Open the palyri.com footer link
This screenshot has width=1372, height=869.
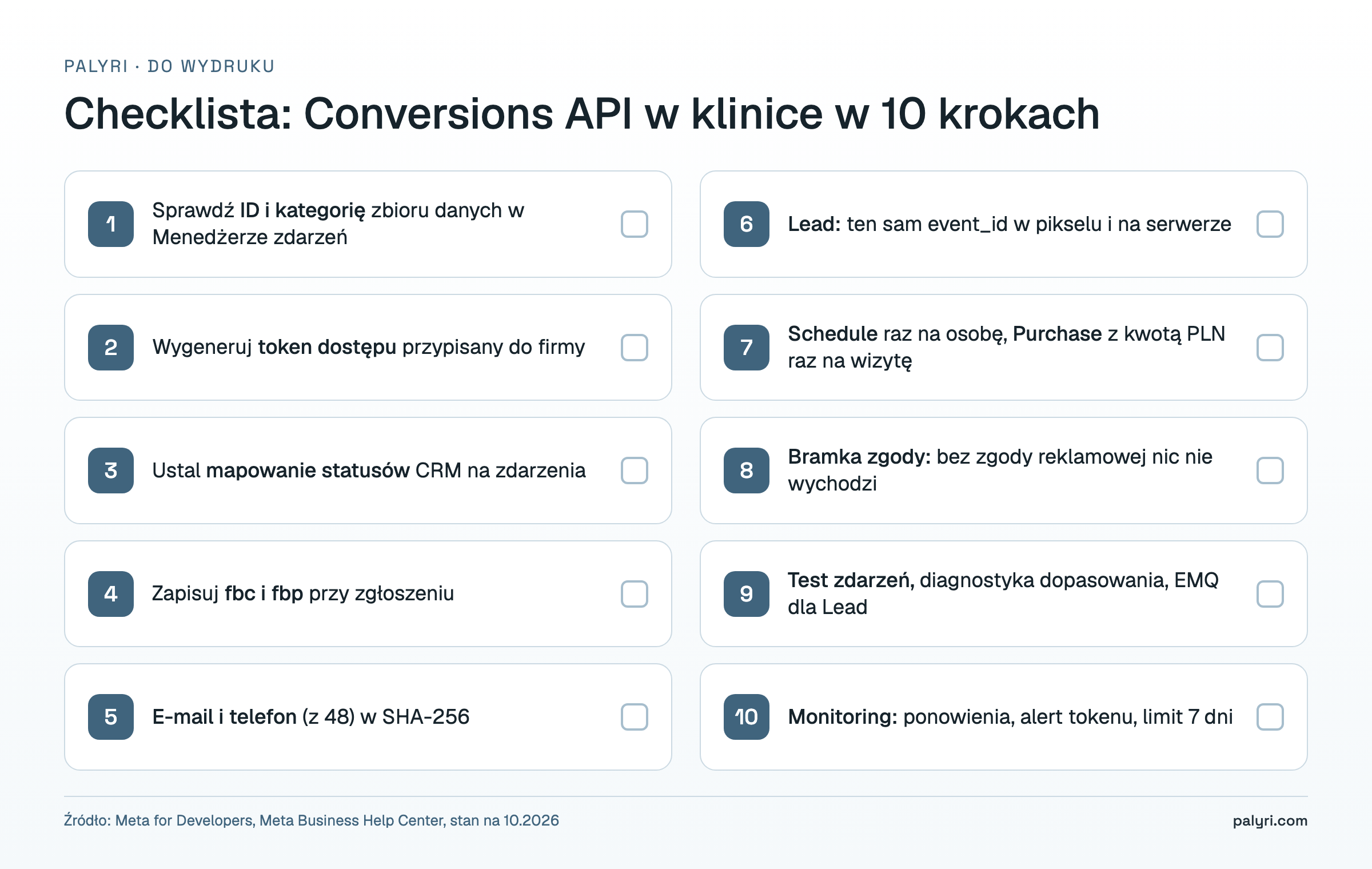coord(1270,821)
